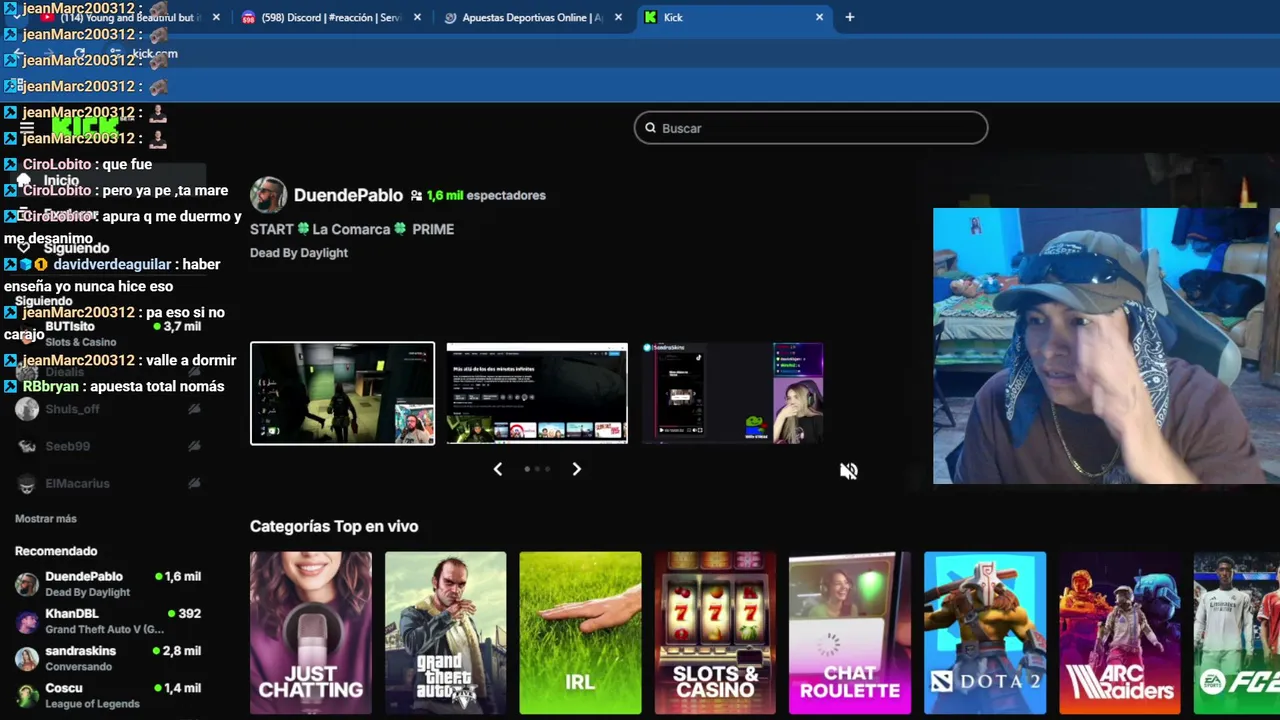Select the Dead By Daylight stream thumbnail
The image size is (1280, 720).
(x=342, y=393)
